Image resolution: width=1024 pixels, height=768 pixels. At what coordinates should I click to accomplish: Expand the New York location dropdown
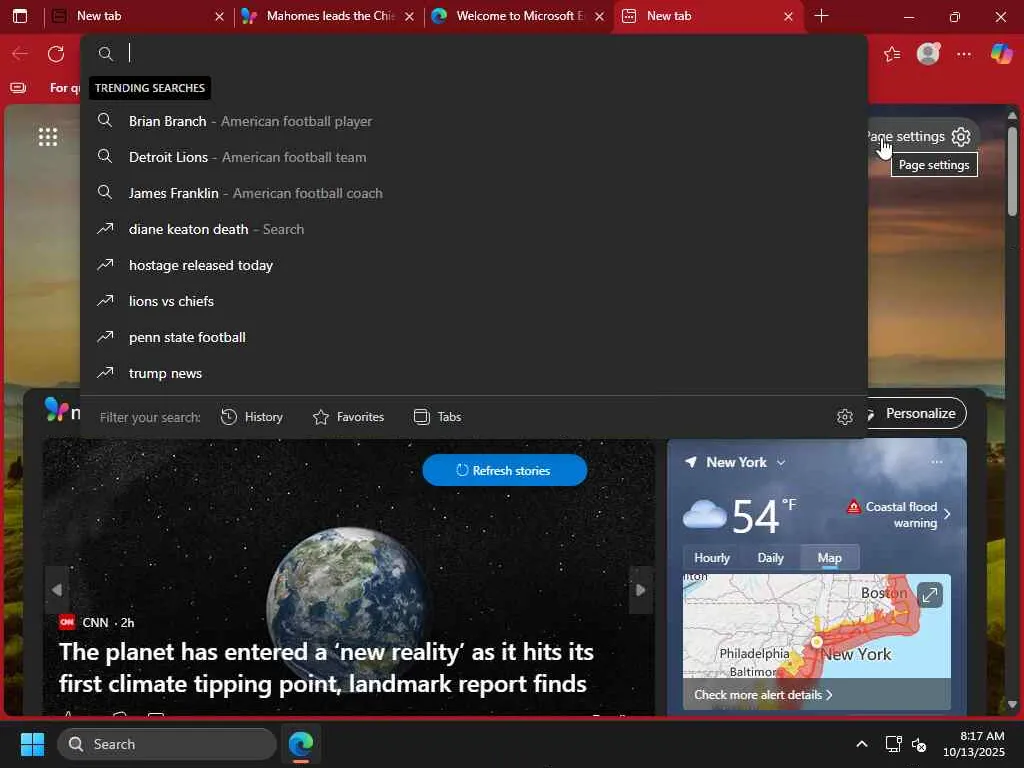tap(781, 462)
